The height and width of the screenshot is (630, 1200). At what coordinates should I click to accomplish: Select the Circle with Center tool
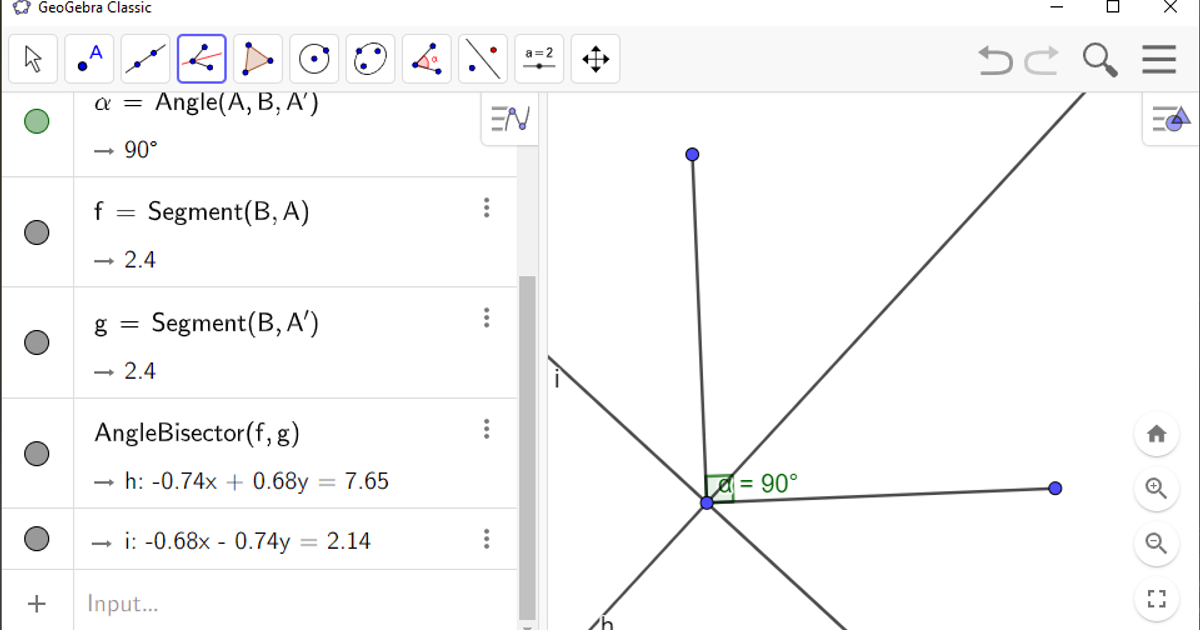coord(314,59)
